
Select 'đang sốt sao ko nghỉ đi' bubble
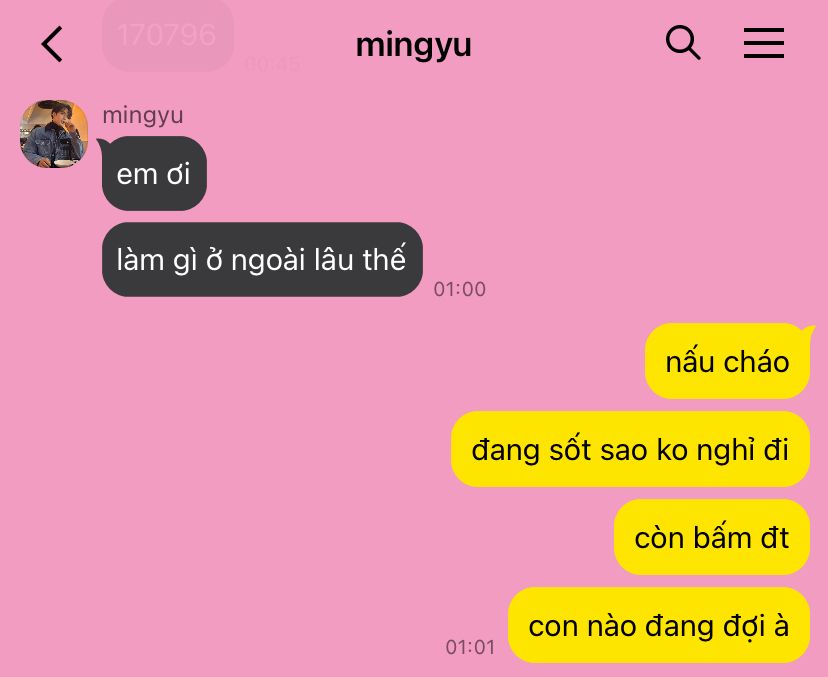point(631,449)
